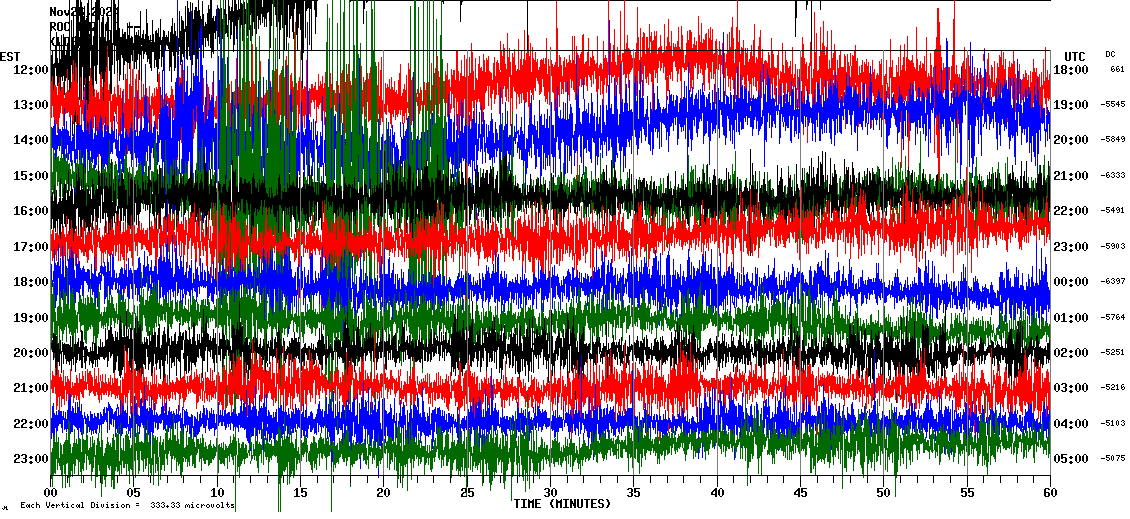Screen dimensions: 1130x519
Task: Click the 15 minute axis tick label
Action: tap(301, 493)
